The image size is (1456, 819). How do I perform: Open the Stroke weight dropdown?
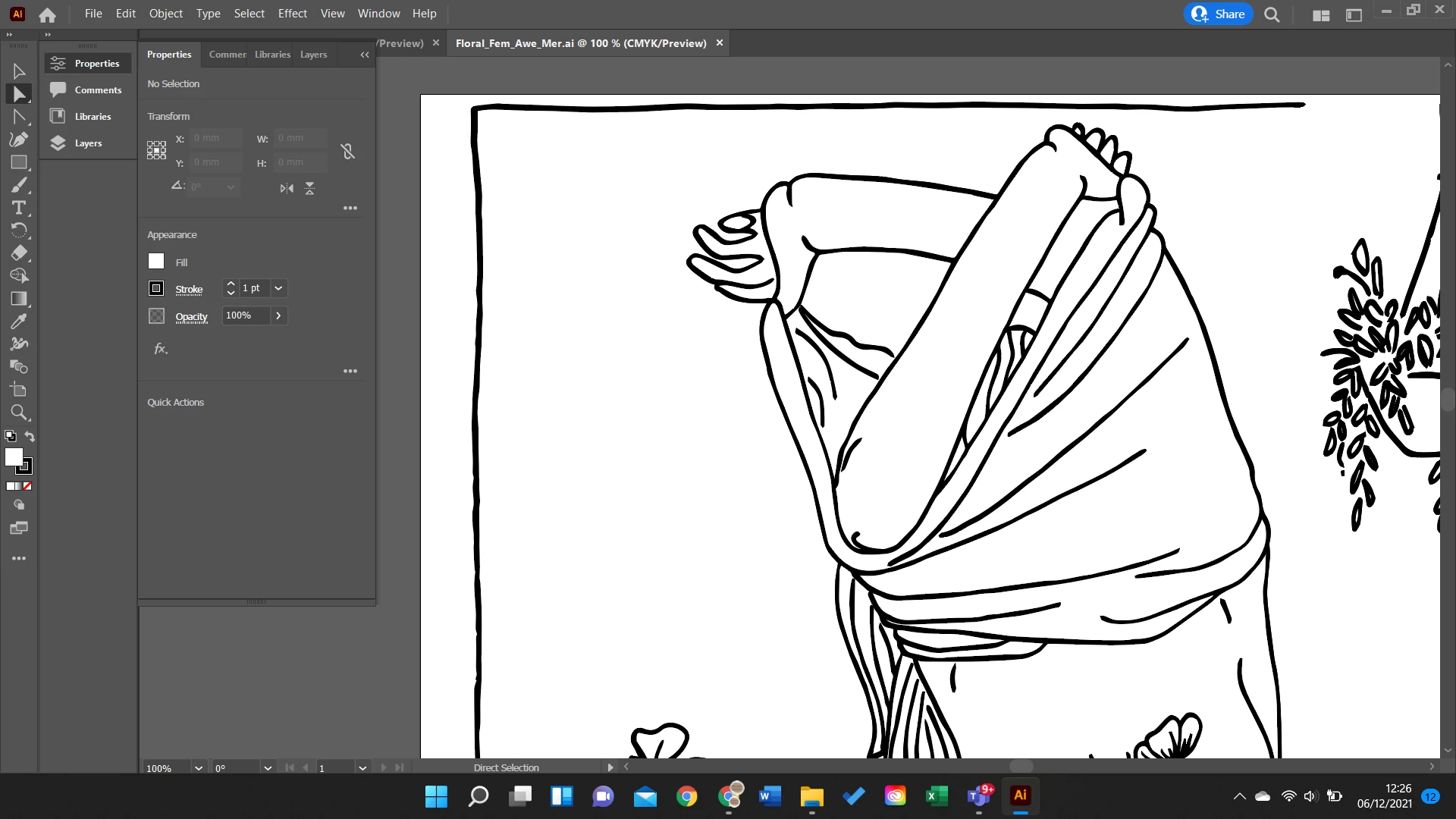pyautogui.click(x=278, y=288)
